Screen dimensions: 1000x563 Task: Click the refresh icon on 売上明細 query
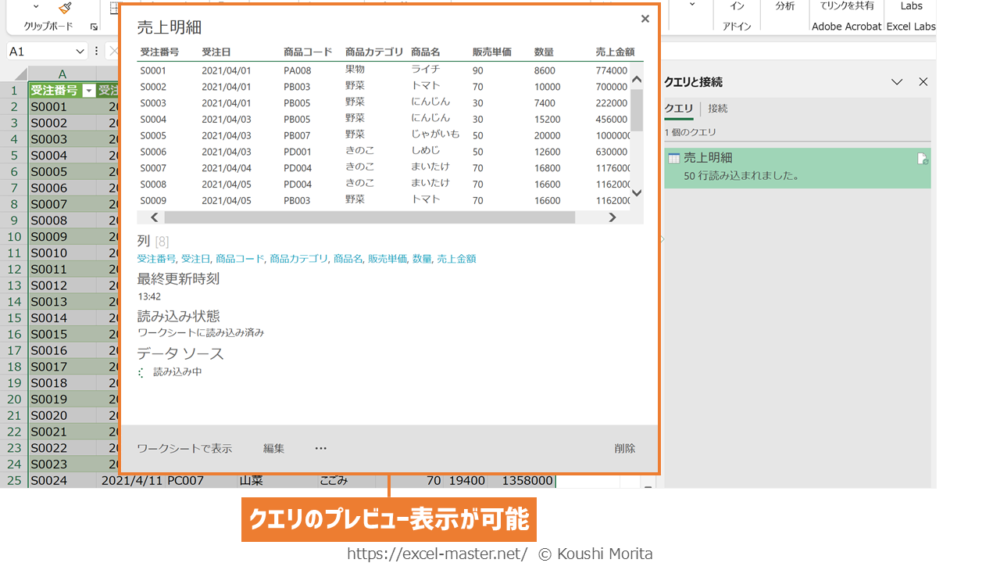pyautogui.click(x=922, y=159)
